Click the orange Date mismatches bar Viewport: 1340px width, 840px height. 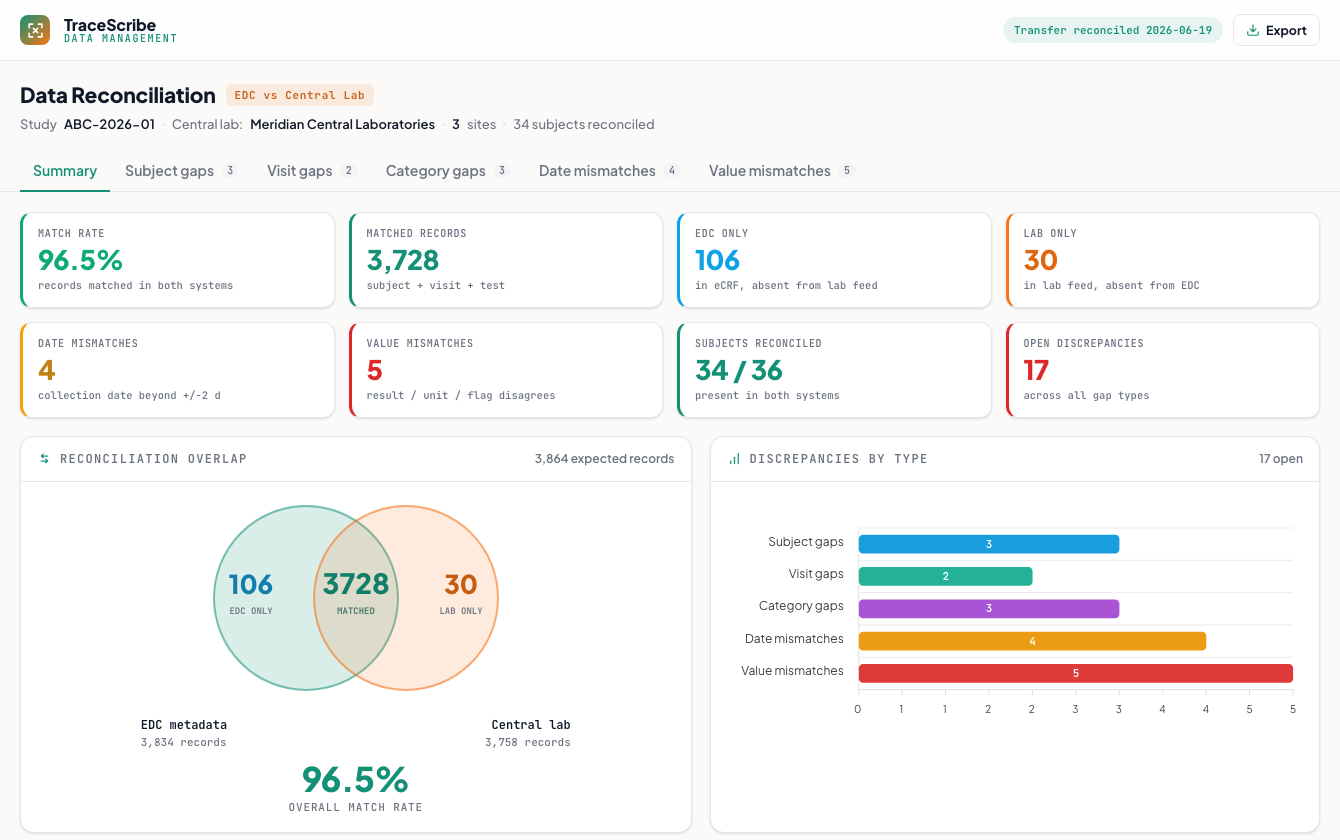tap(1032, 641)
